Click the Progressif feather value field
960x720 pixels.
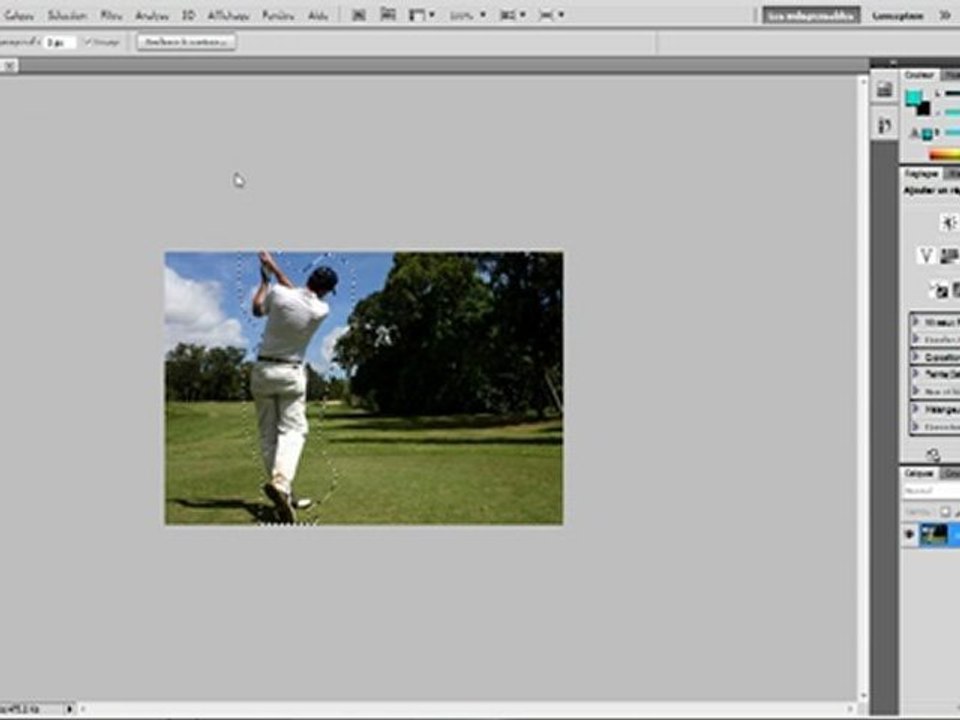[x=61, y=42]
